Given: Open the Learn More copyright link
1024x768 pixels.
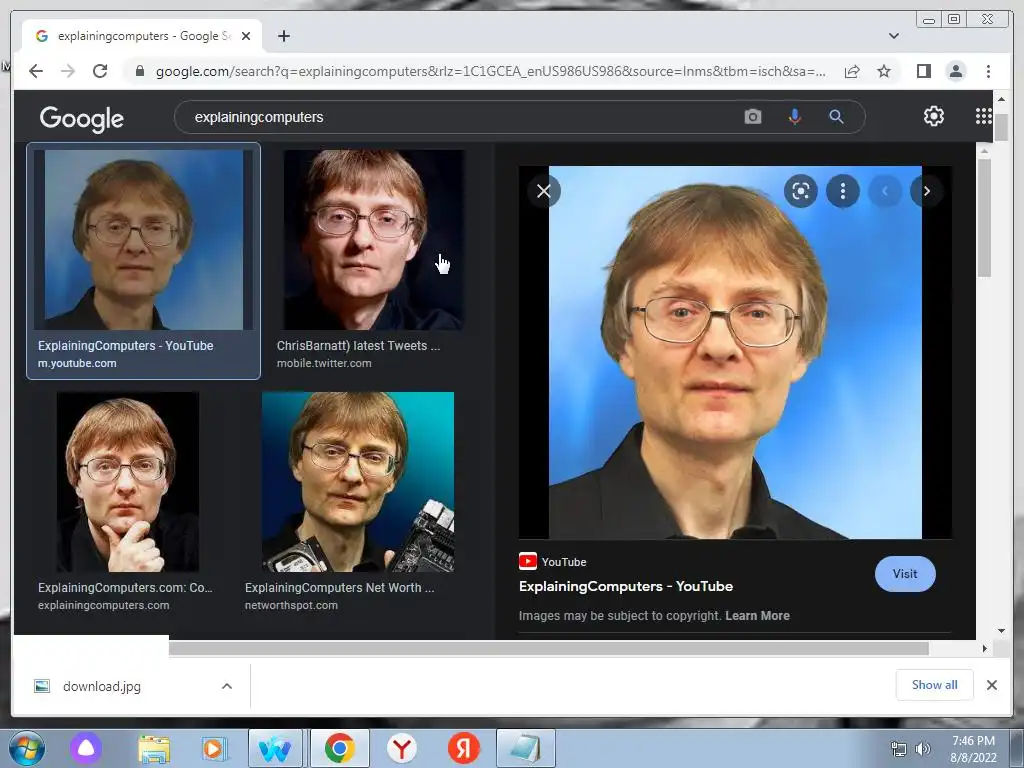Looking at the screenshot, I should pyautogui.click(x=757, y=615).
